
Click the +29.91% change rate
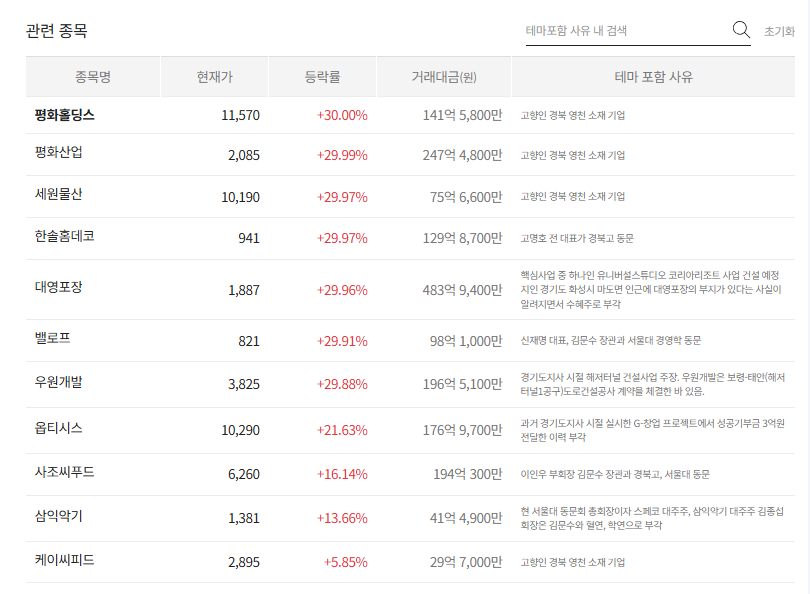coord(342,341)
